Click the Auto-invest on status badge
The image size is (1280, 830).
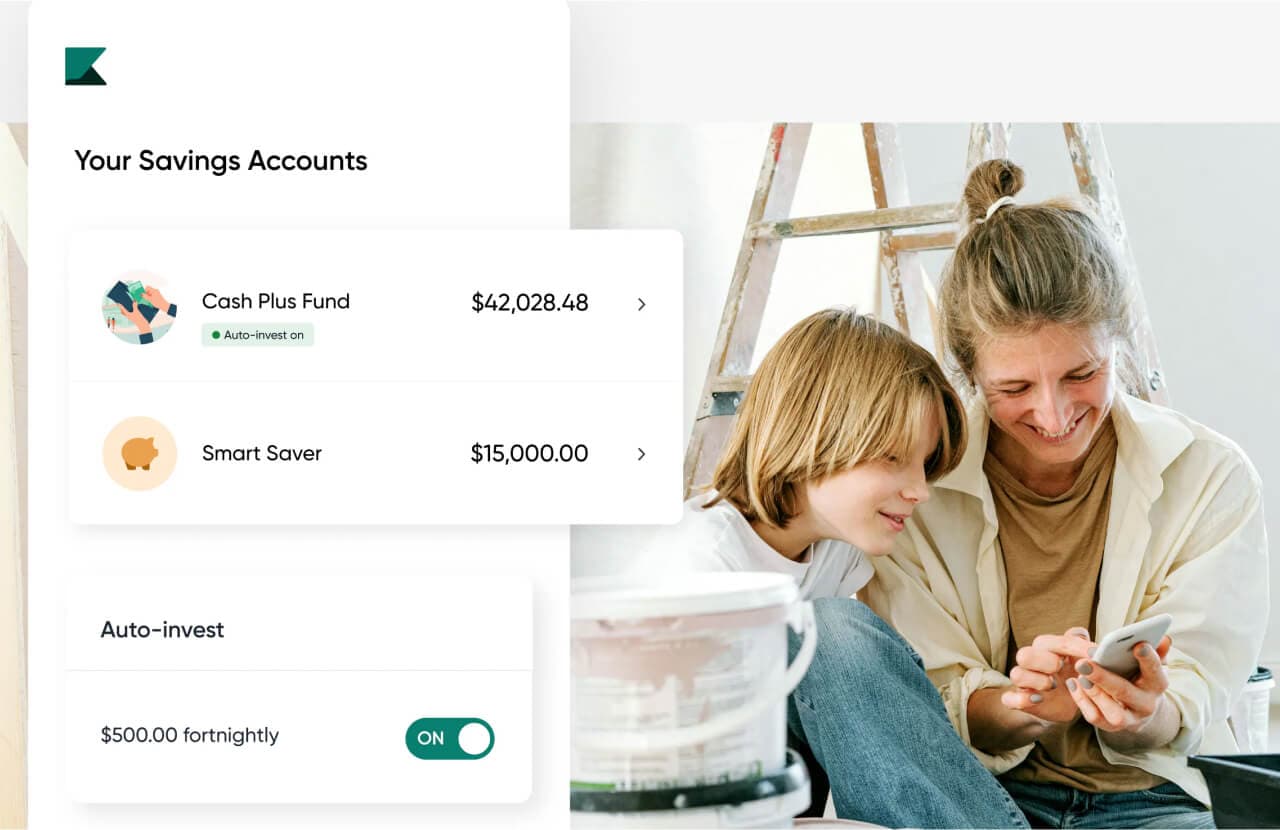pyautogui.click(x=258, y=335)
